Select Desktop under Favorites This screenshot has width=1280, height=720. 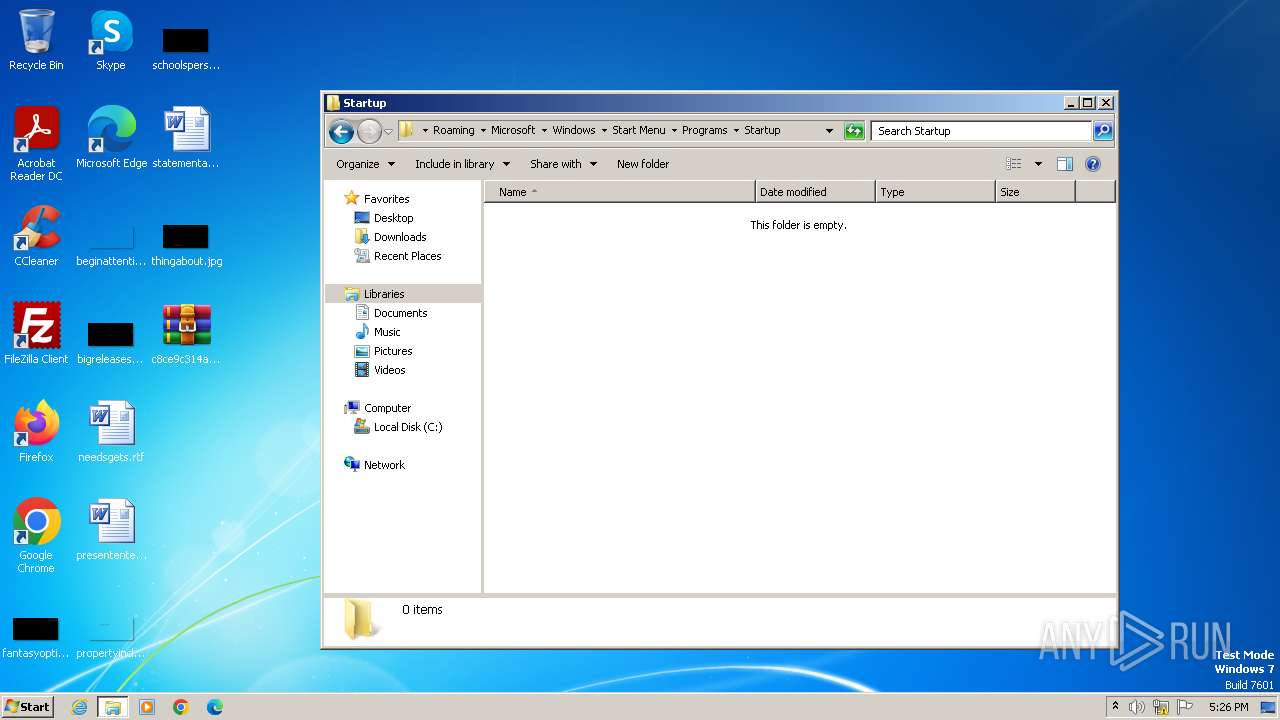[x=393, y=218]
